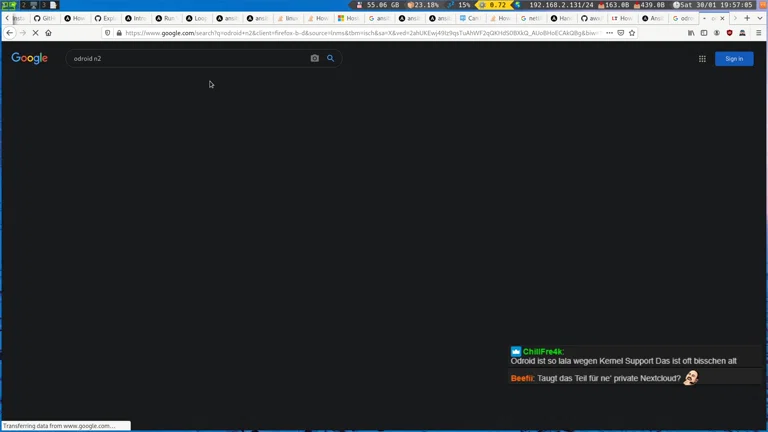Toggle the sidebar view icon

pyautogui.click(x=704, y=33)
